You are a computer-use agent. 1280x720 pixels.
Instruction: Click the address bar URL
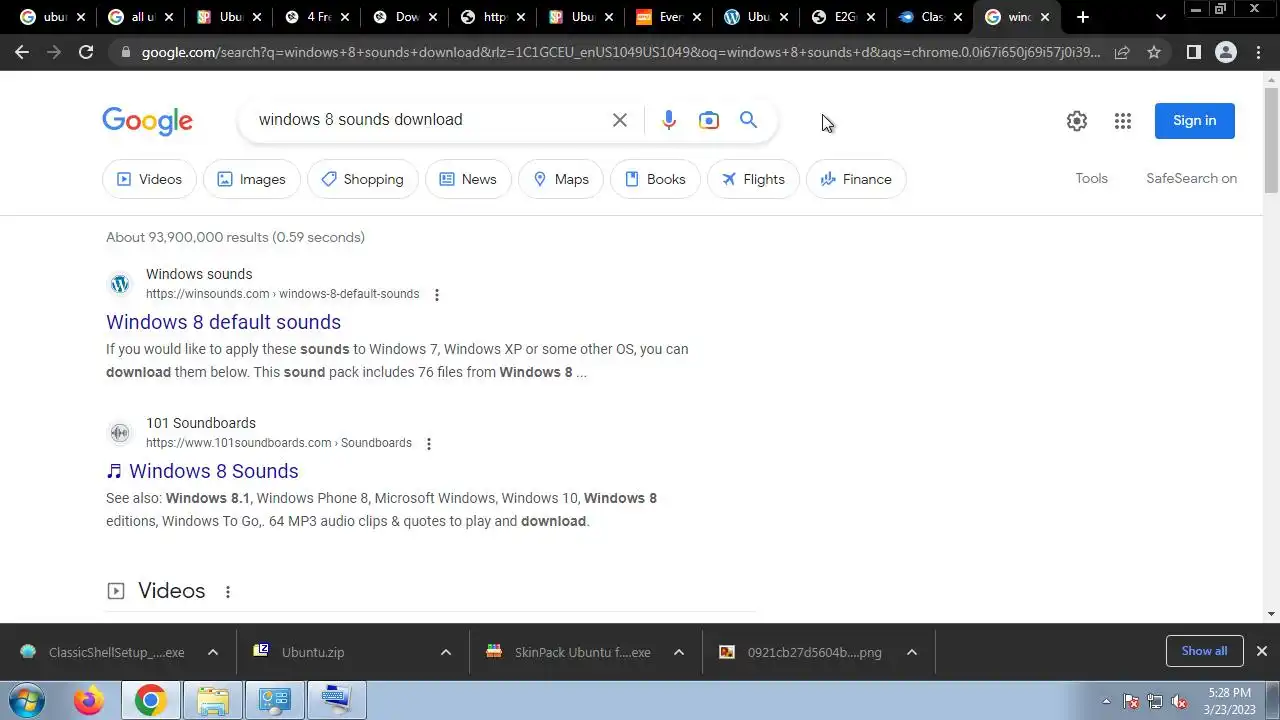tap(620, 52)
